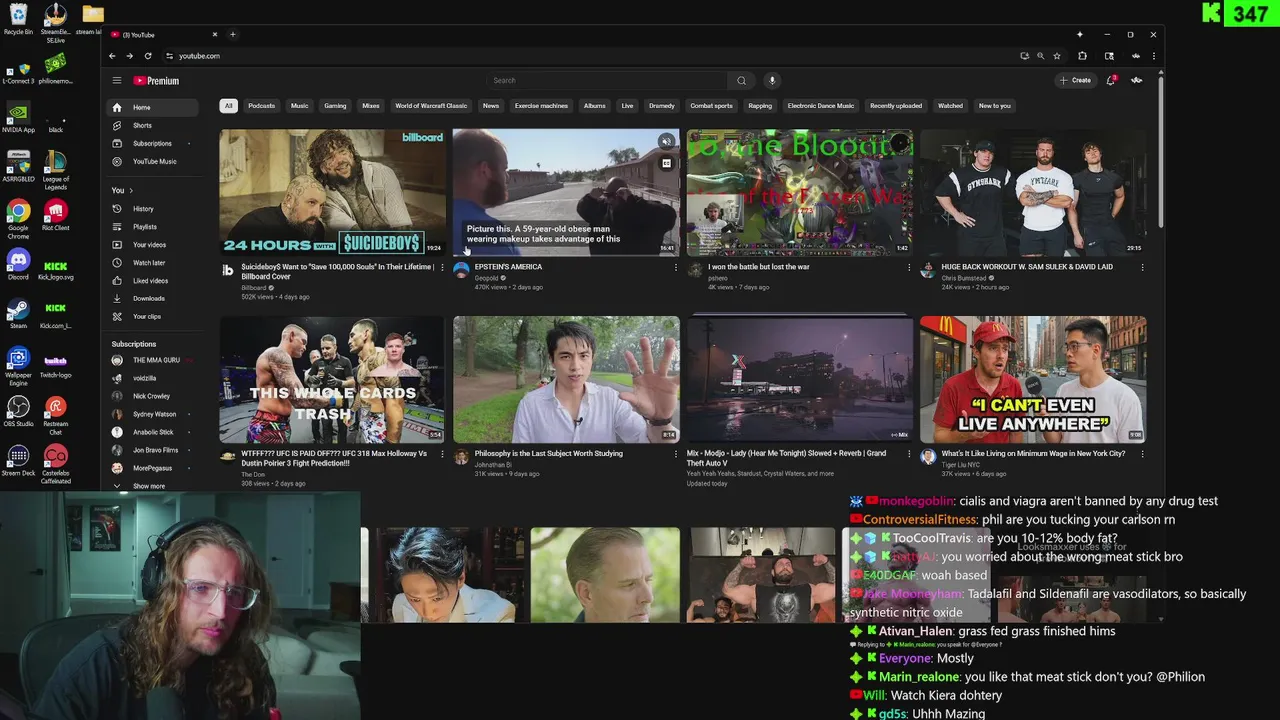Close the YouTube browser tab
This screenshot has width=1280, height=720.
(215, 35)
